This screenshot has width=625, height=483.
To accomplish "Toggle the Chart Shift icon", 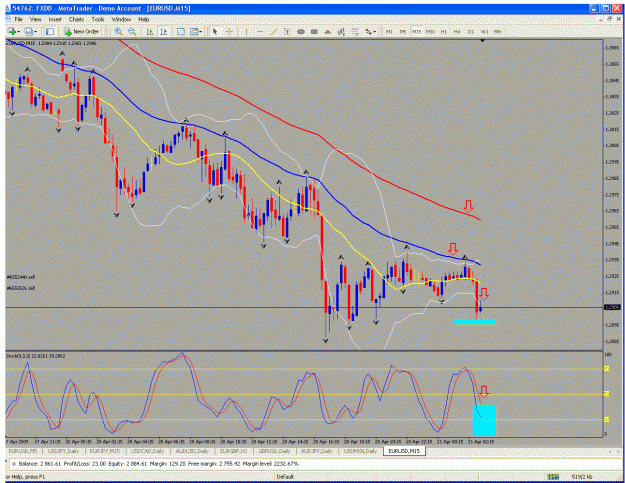I will pyautogui.click(x=163, y=31).
